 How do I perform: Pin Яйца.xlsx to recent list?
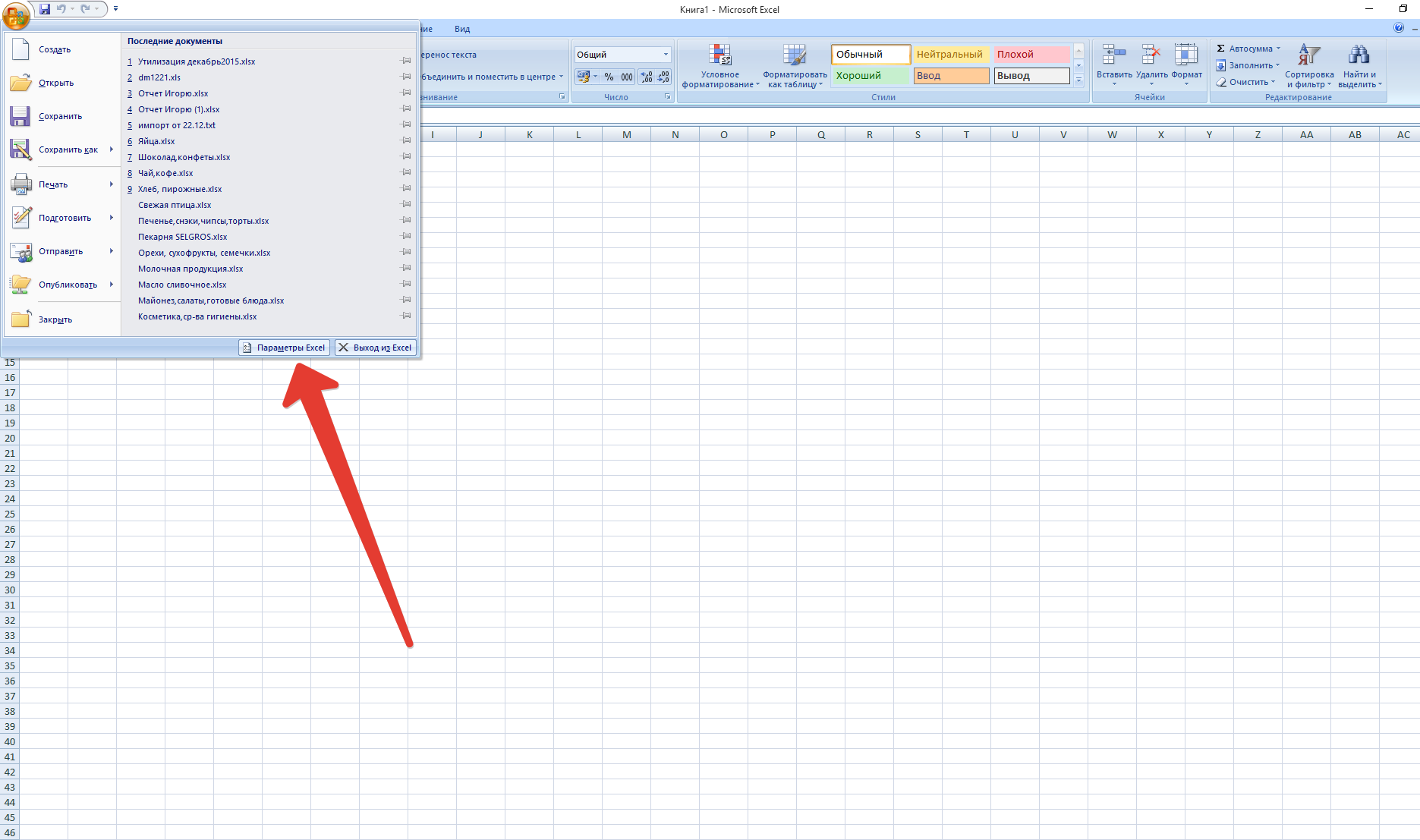406,140
